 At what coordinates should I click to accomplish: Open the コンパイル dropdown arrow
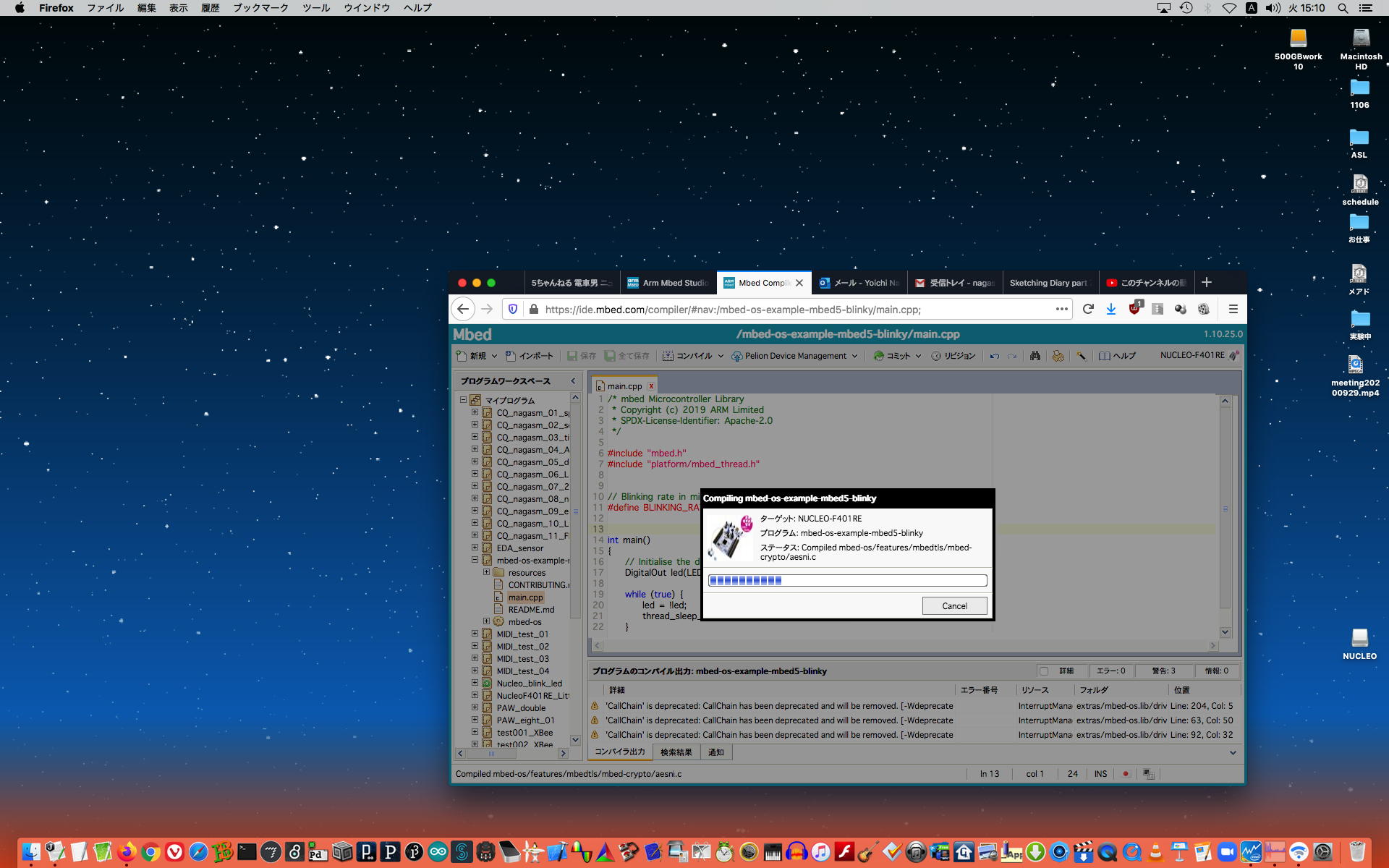point(721,356)
